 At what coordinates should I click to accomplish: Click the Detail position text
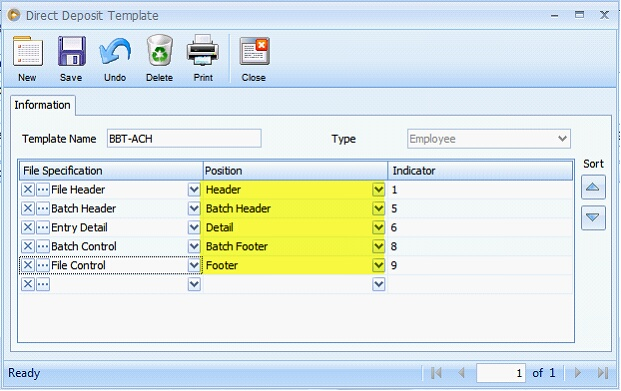click(x=220, y=227)
